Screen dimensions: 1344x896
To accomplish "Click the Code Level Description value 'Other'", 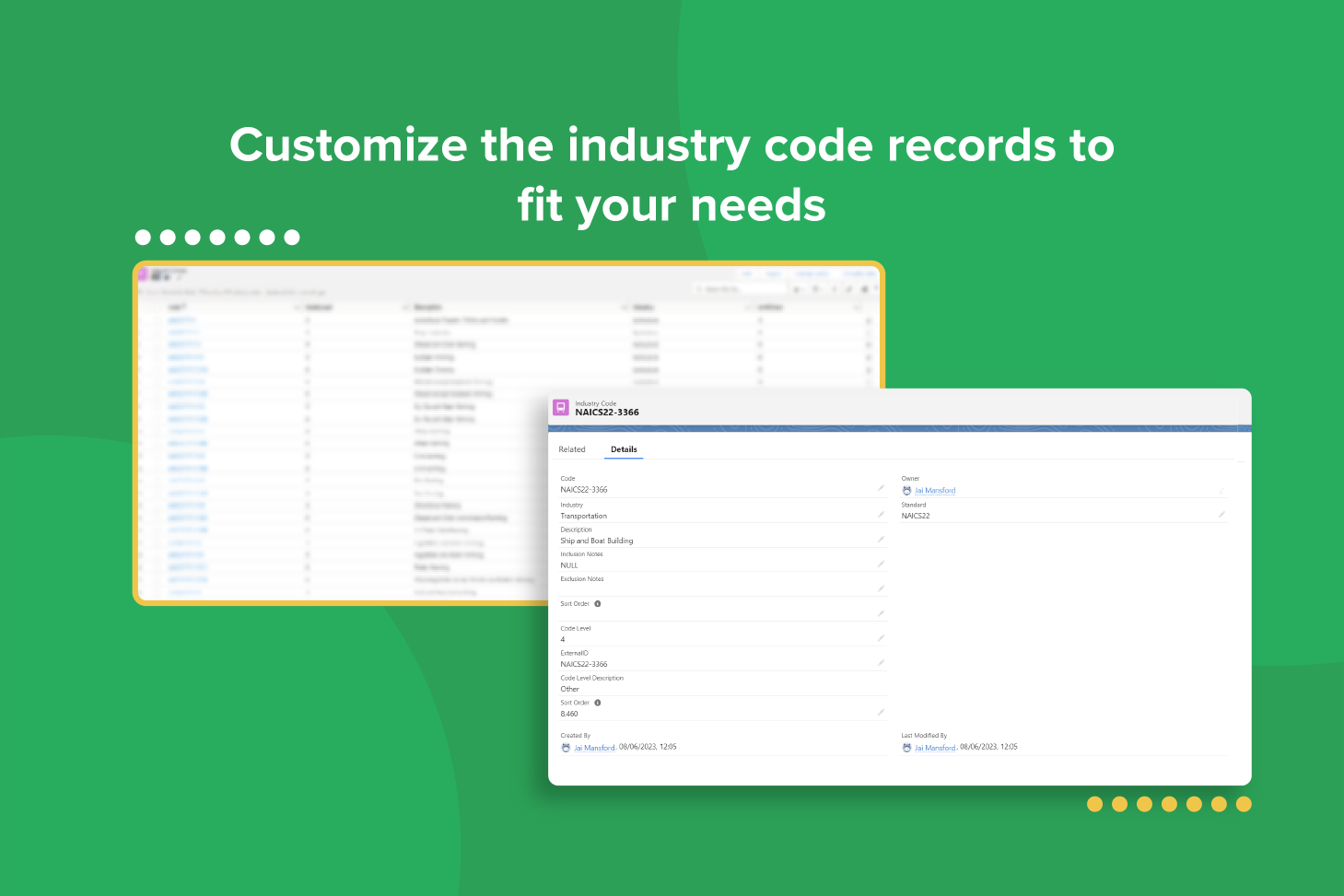I will (x=570, y=689).
